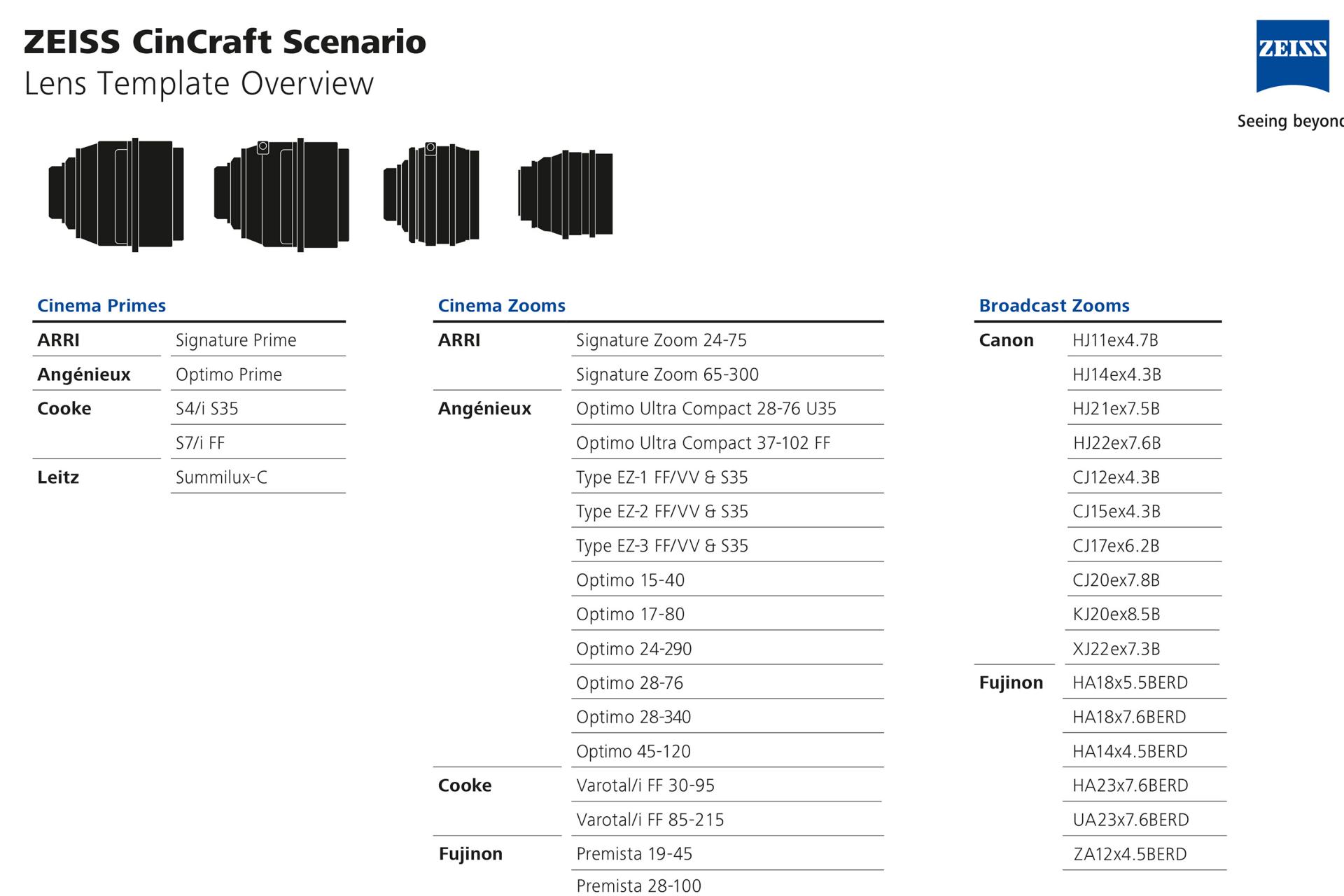The height and width of the screenshot is (896, 1344).
Task: Click the Optimo 45-120 entry
Action: coord(633,752)
